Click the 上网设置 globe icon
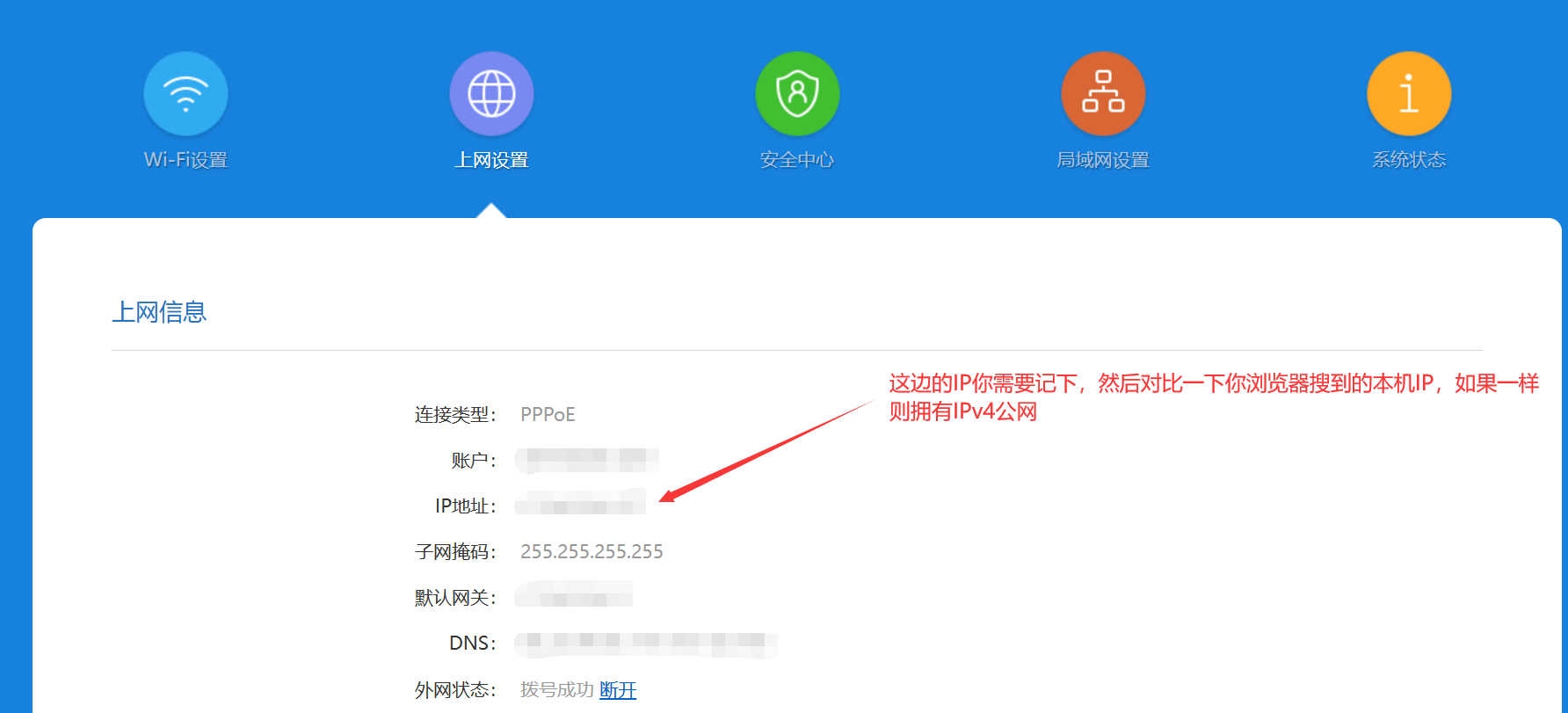Image resolution: width=1568 pixels, height=713 pixels. tap(491, 94)
